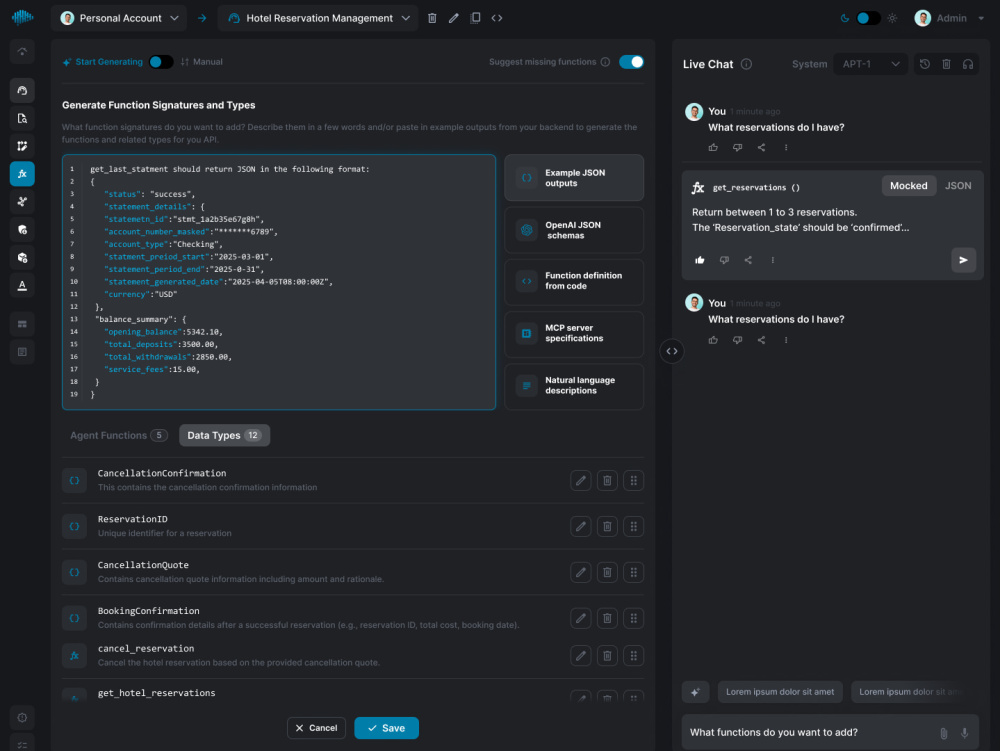Click inside the JSON code editor
Image resolution: width=1000 pixels, height=751 pixels.
click(x=279, y=282)
